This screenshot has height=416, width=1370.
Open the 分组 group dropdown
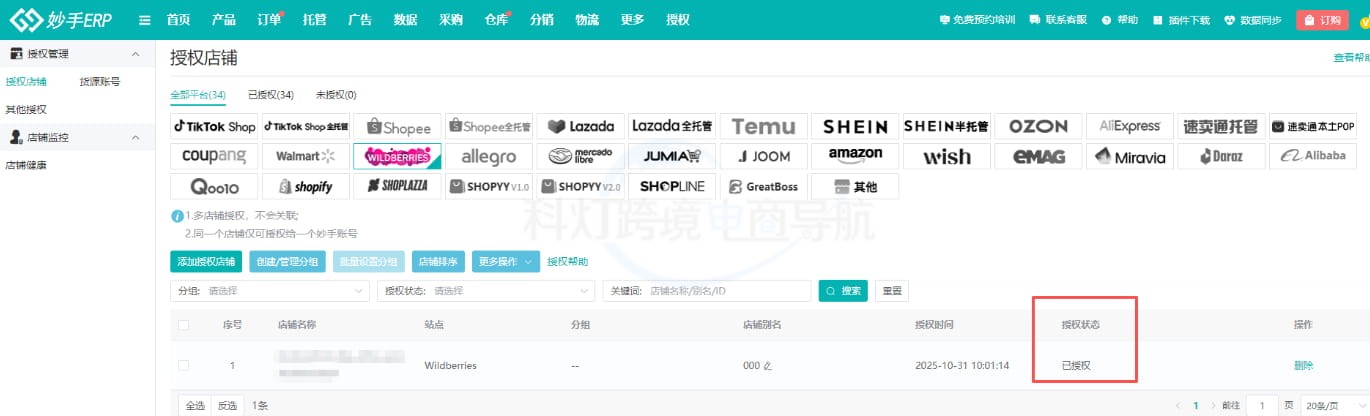(272, 291)
